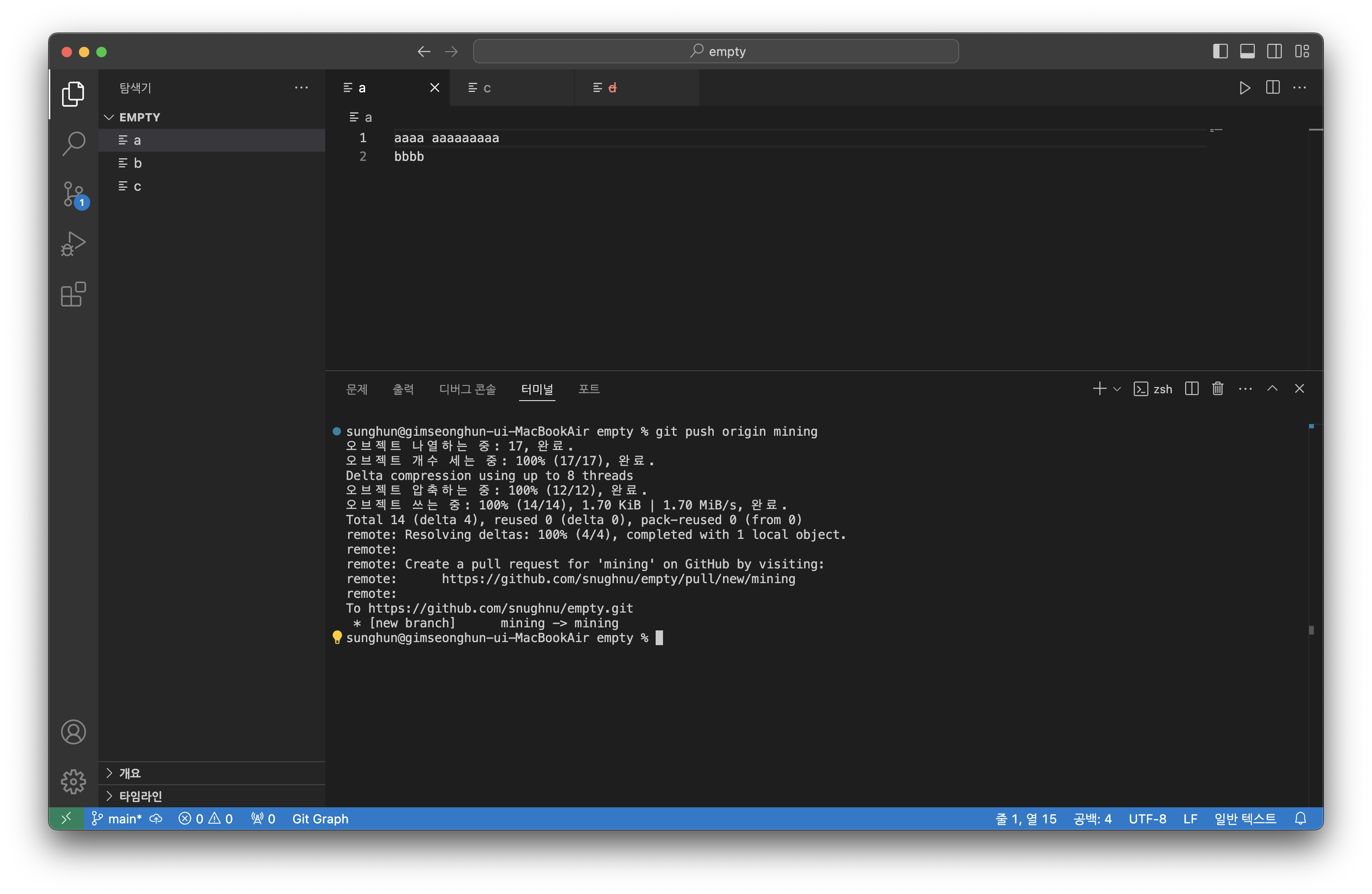Image resolution: width=1372 pixels, height=894 pixels.
Task: Toggle the bottom panel layout button
Action: click(1247, 51)
